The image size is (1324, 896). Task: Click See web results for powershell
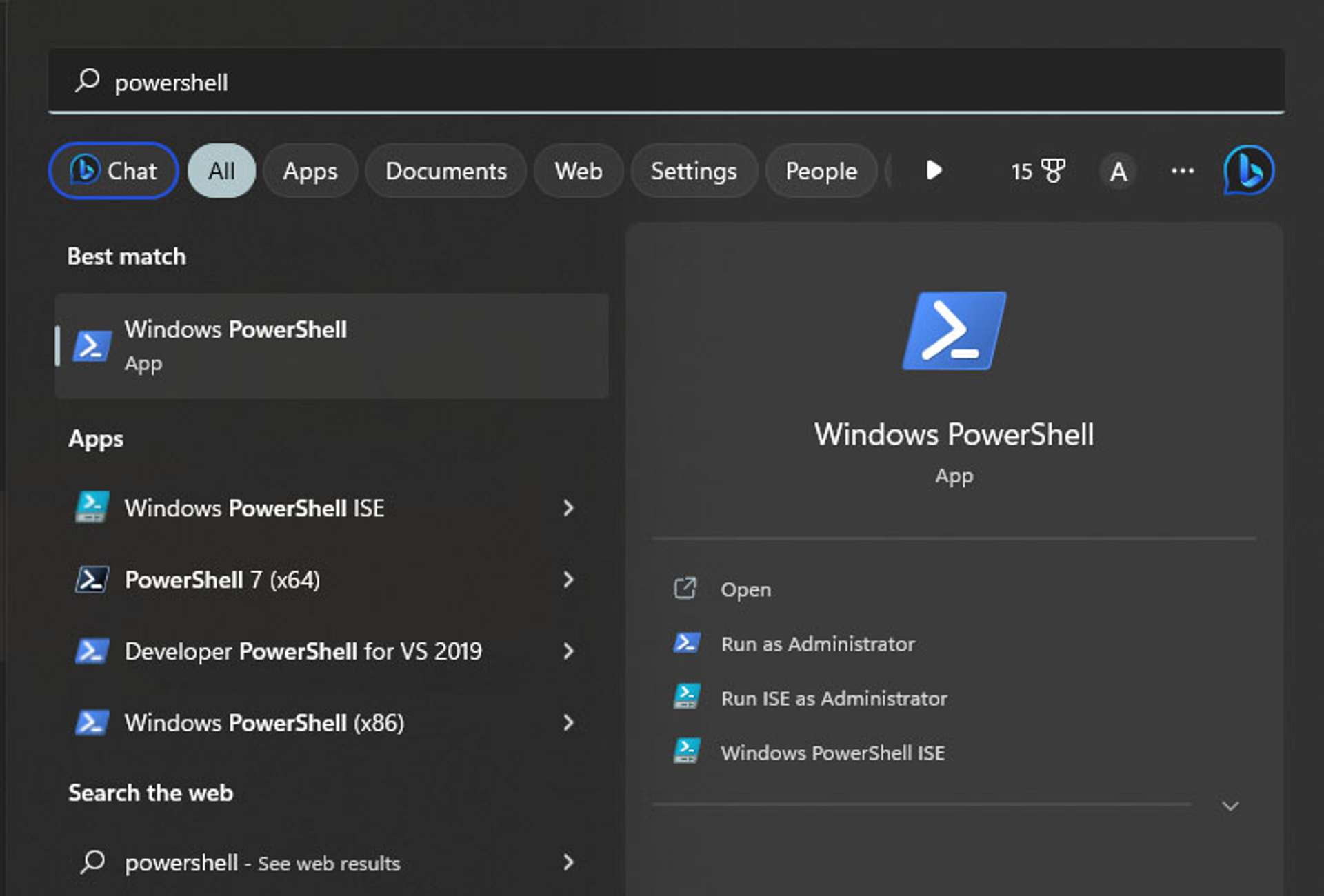(x=262, y=863)
